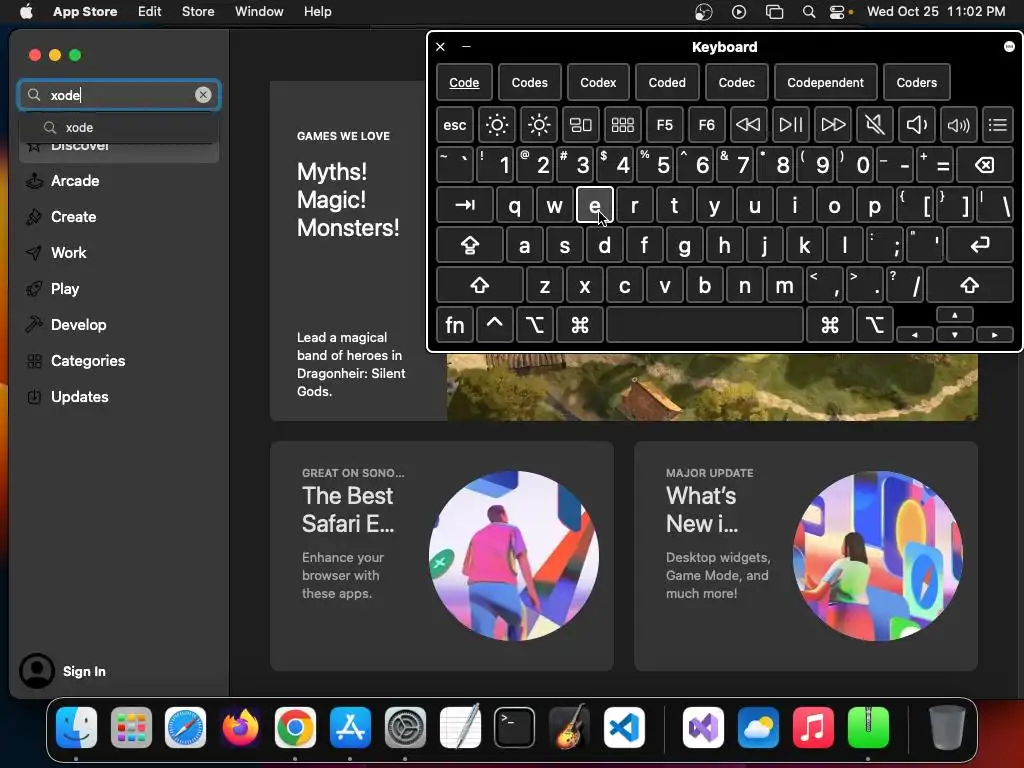Screen dimensions: 1024x768
Task: Toggle the control key
Action: (x=494, y=325)
